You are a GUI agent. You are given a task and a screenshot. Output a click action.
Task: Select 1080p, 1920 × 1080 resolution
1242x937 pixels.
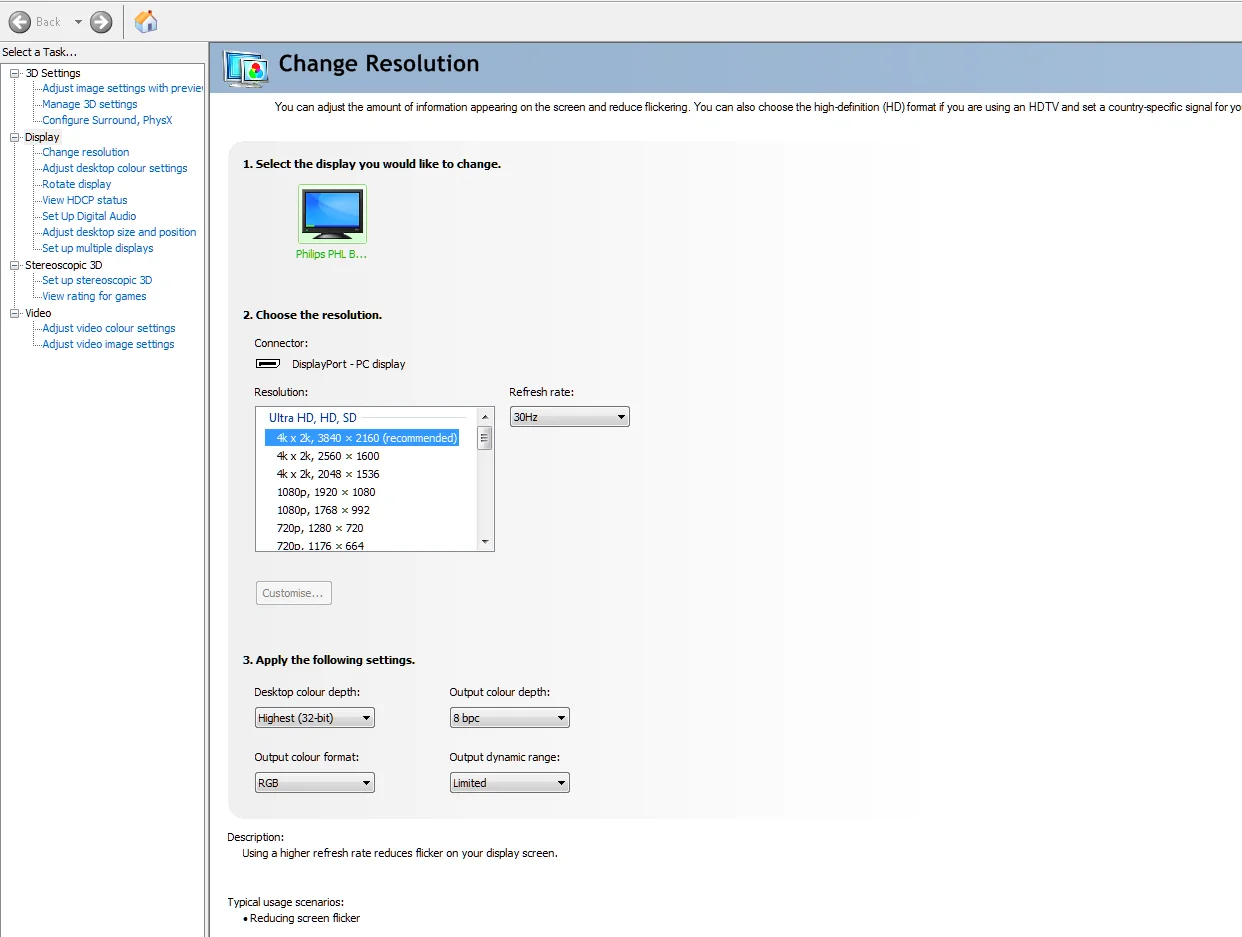point(326,492)
